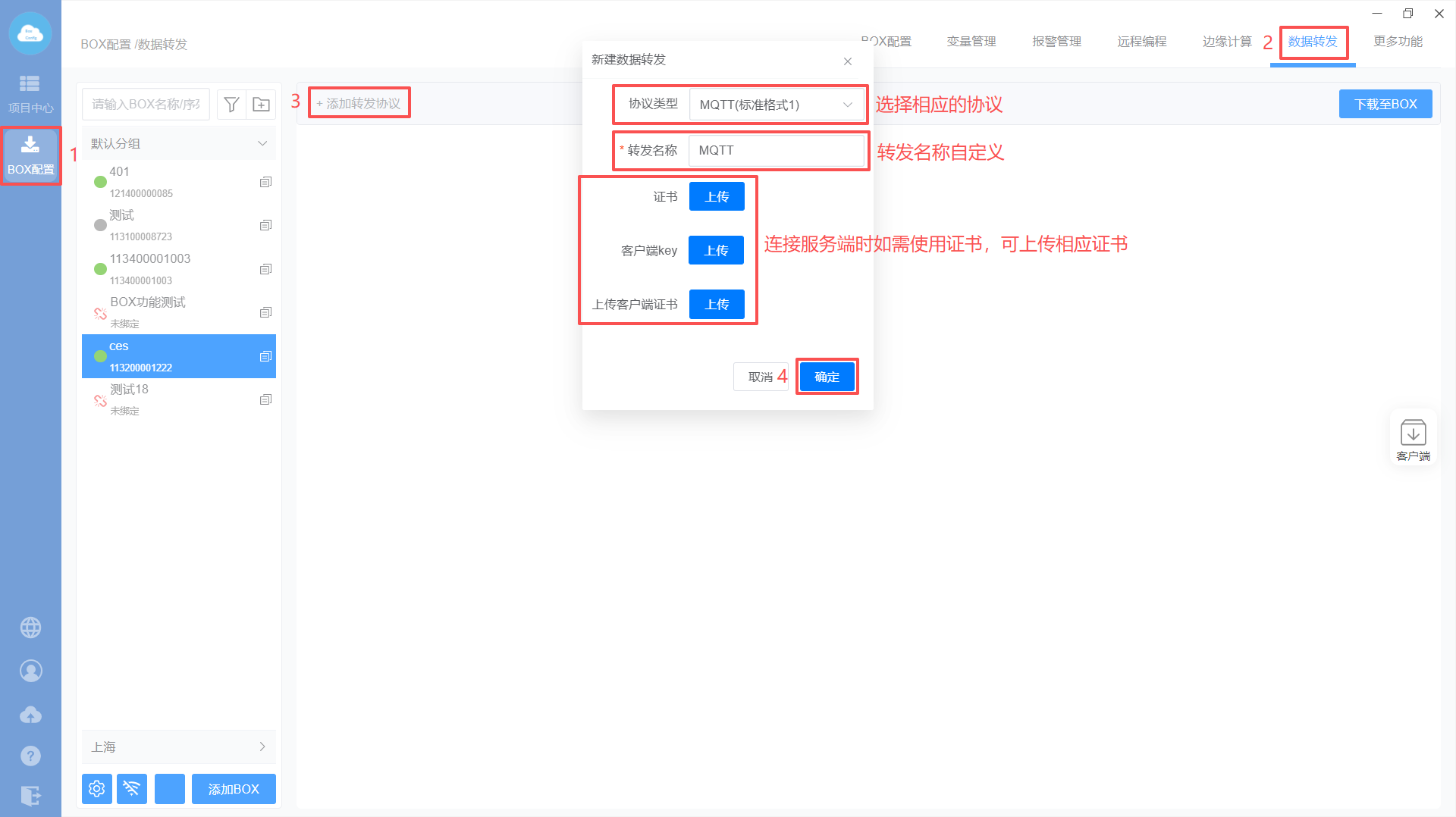Image resolution: width=1456 pixels, height=817 pixels.
Task: Click the add group folder icon
Action: coord(261,105)
